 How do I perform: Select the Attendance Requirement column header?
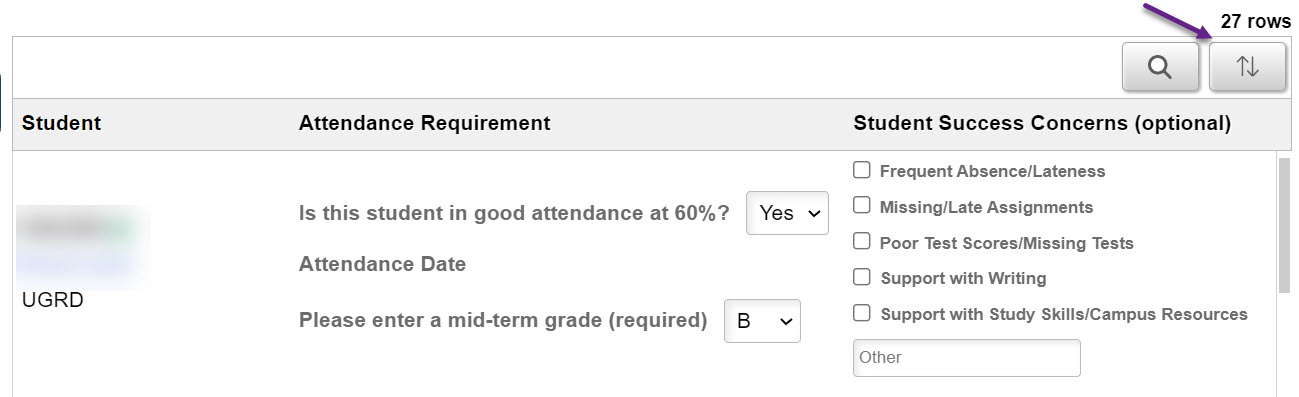(424, 124)
